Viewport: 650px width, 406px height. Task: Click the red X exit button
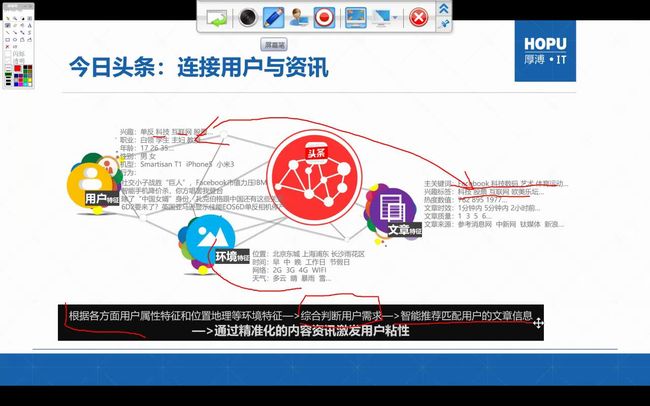tap(419, 18)
